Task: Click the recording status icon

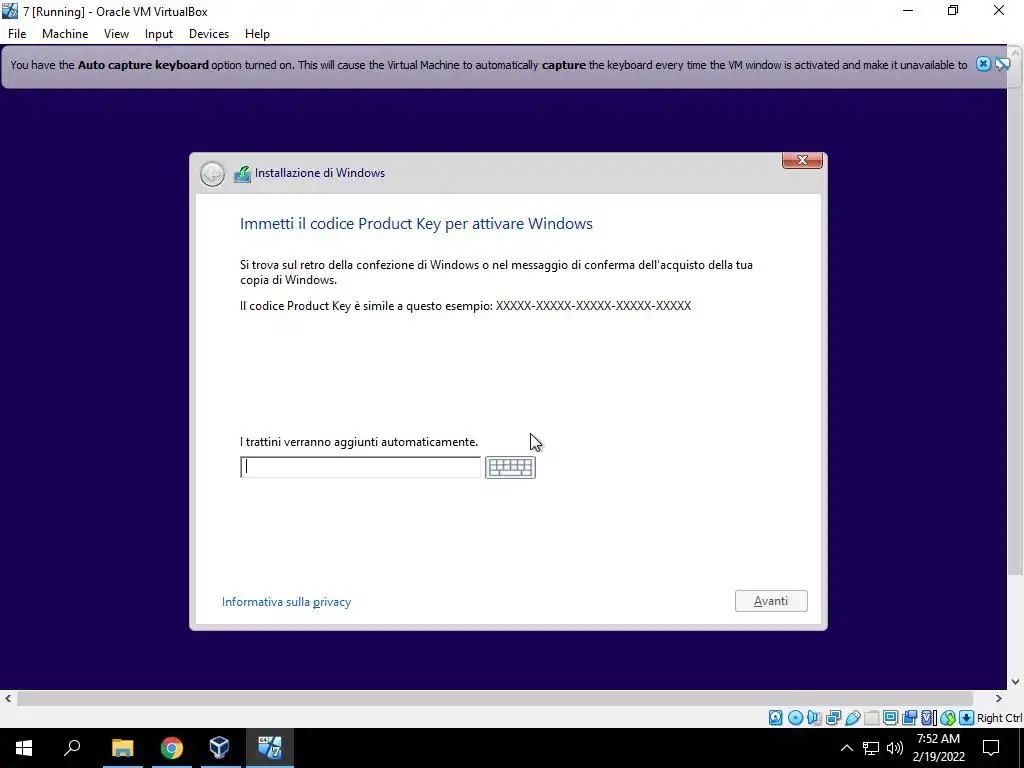Action: (909, 718)
